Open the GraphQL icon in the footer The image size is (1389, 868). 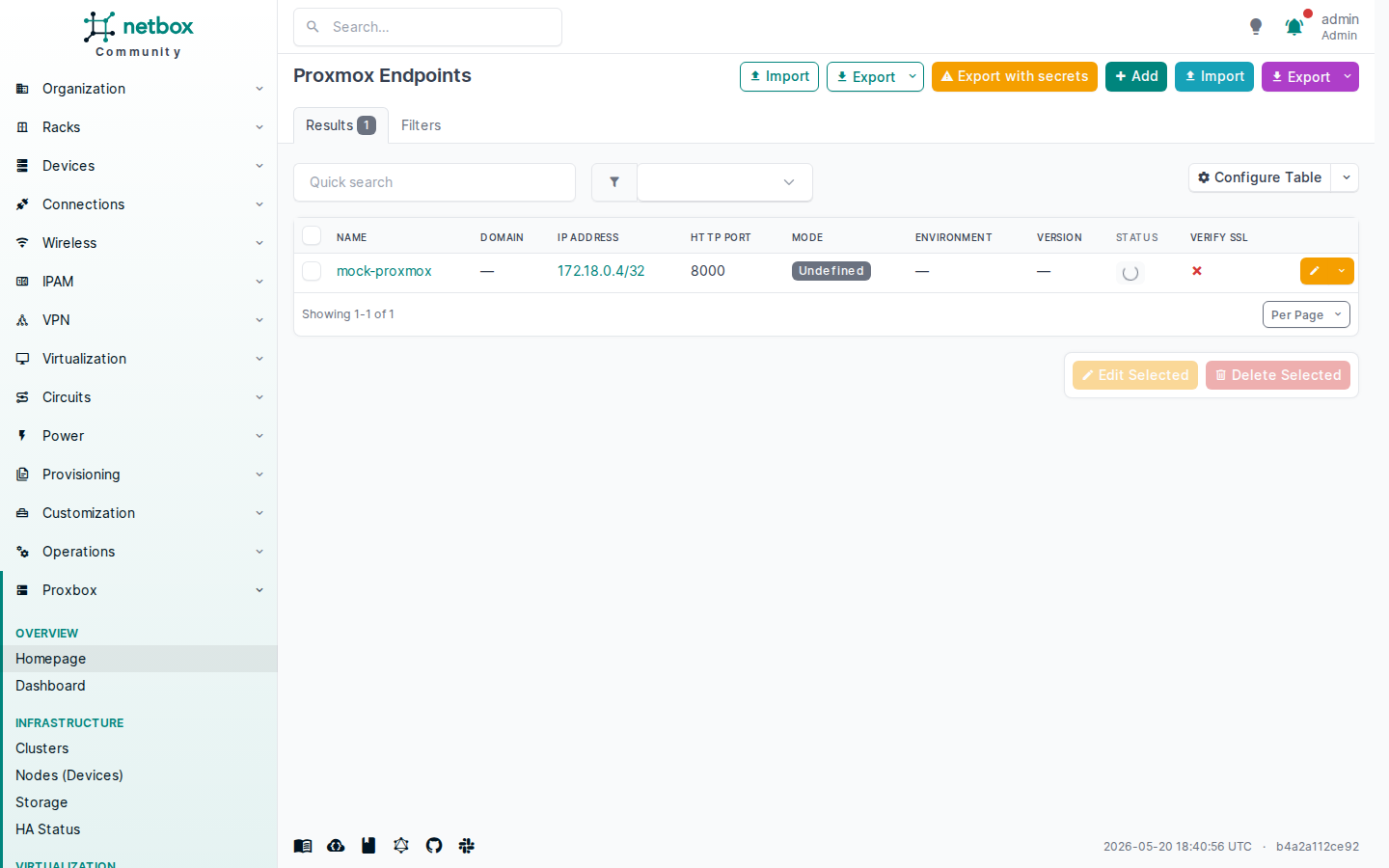click(401, 846)
